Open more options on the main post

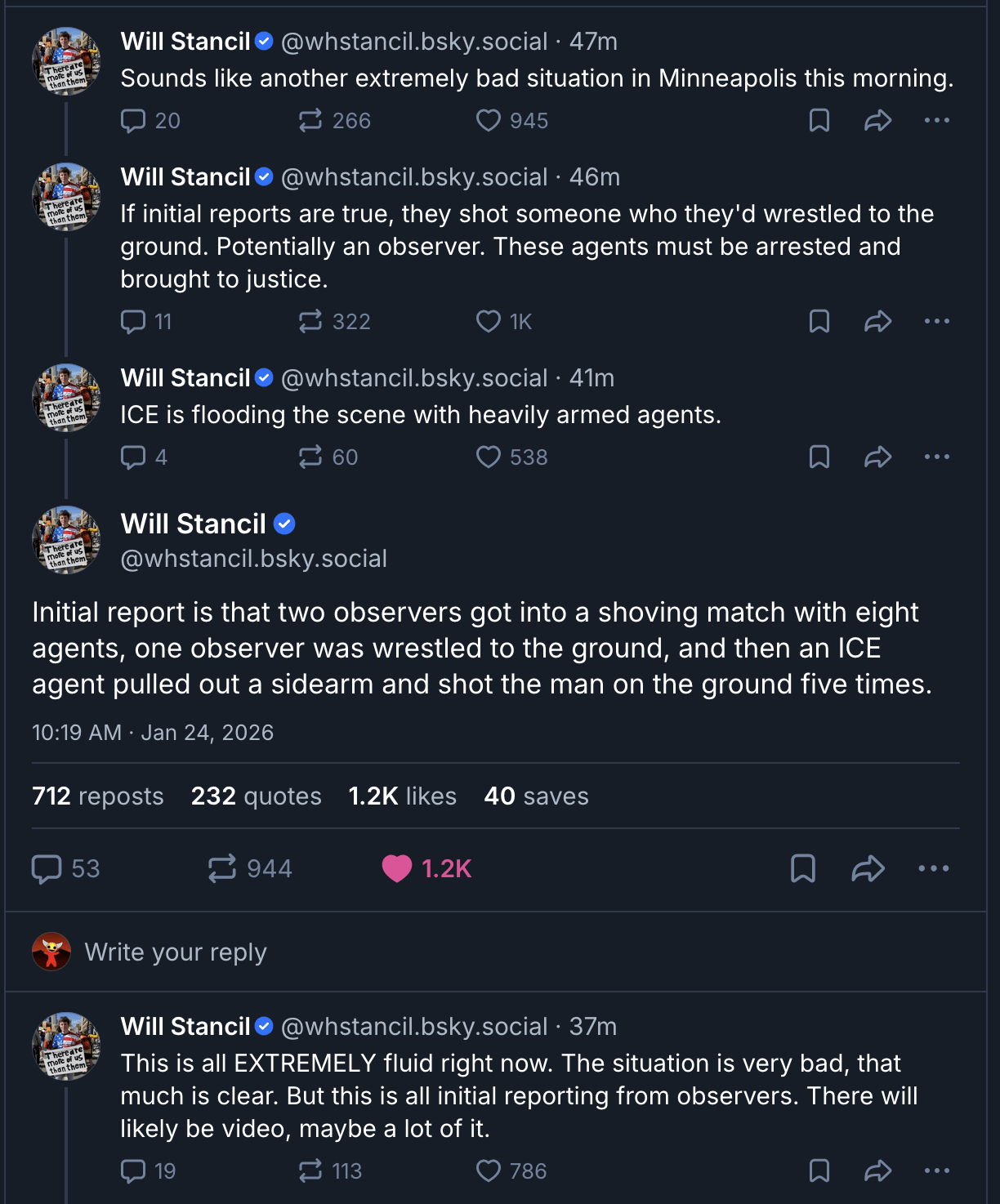coord(933,868)
